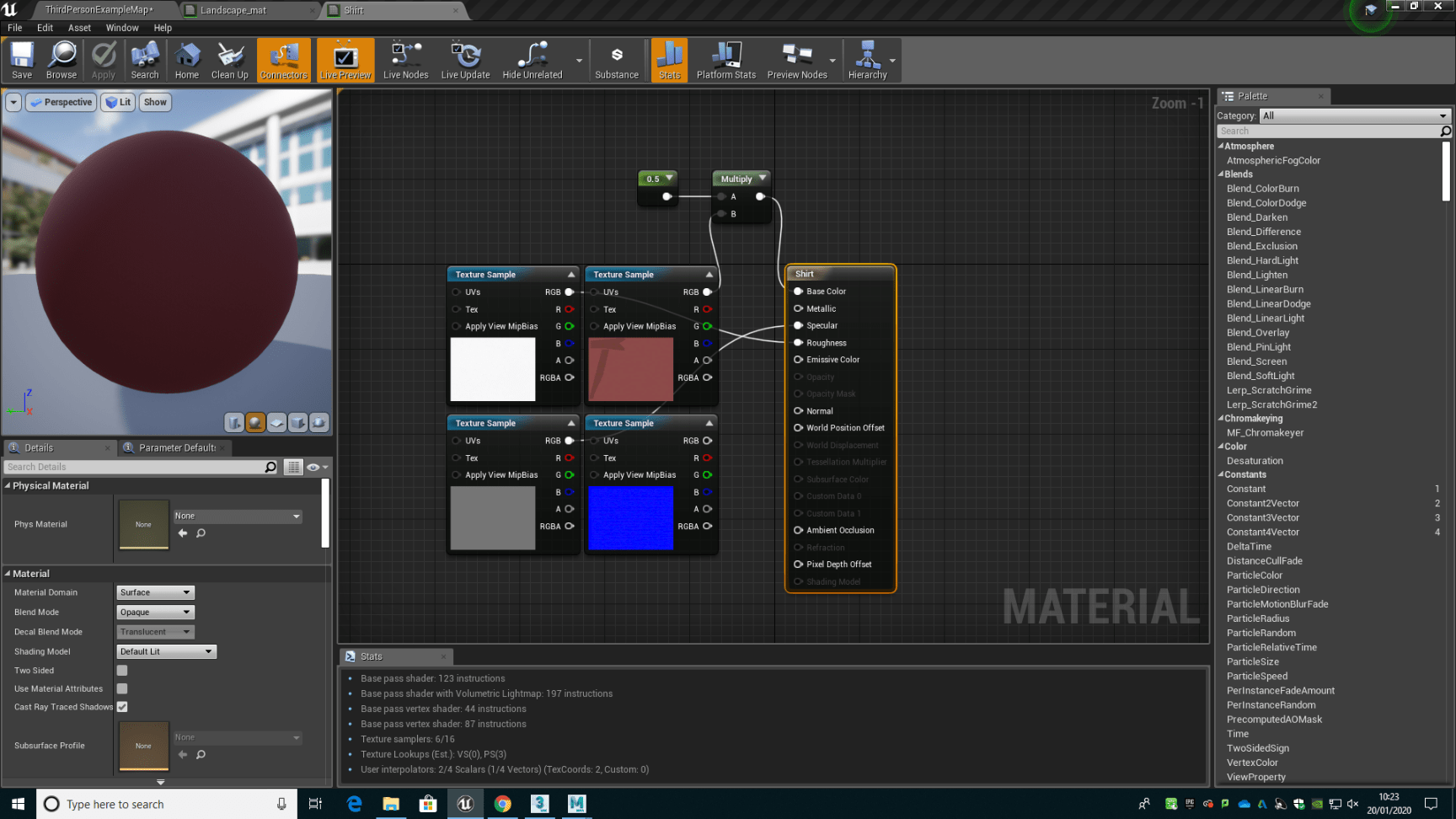Click the Home toolbar icon
The image size is (1456, 819).
(x=187, y=60)
